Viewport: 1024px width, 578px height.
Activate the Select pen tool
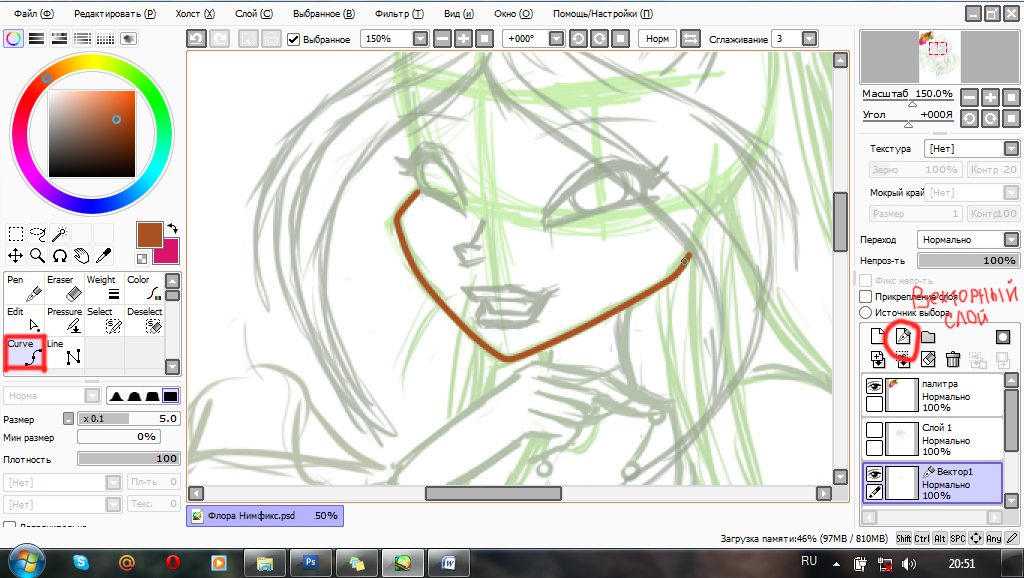point(104,320)
